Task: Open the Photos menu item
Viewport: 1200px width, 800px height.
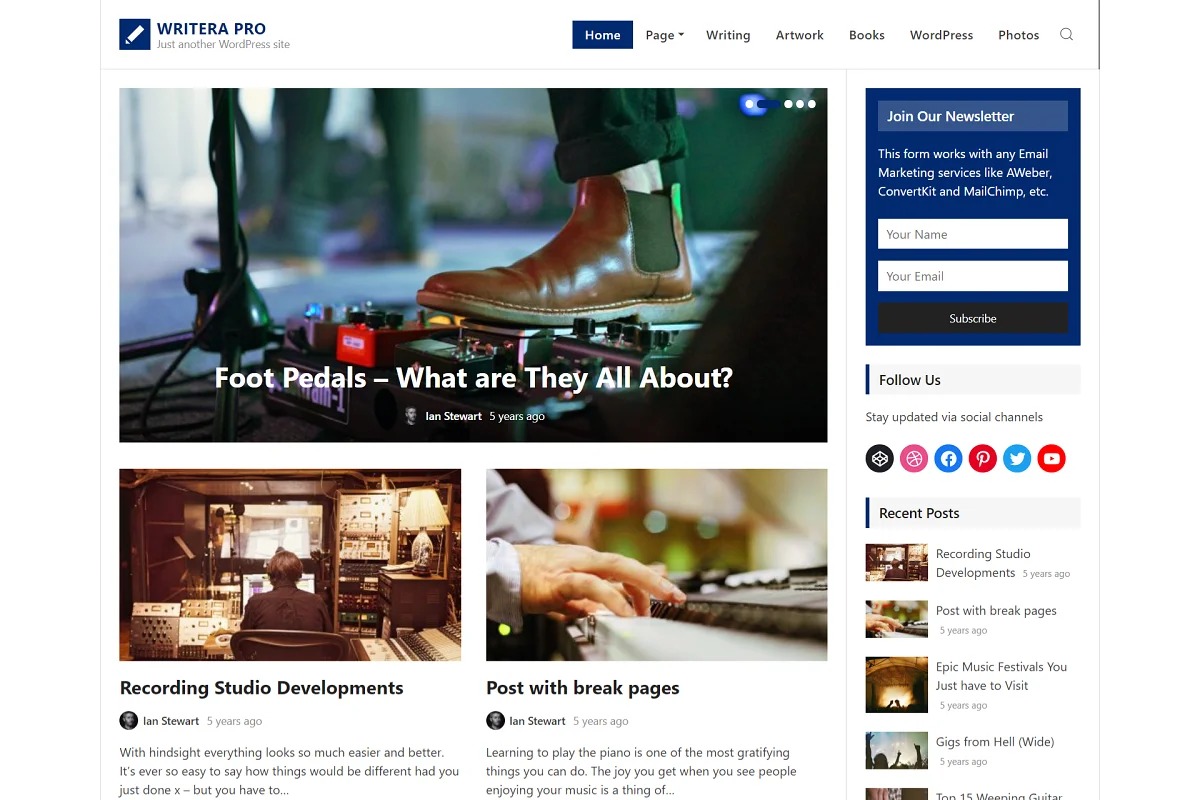Action: coord(1018,35)
